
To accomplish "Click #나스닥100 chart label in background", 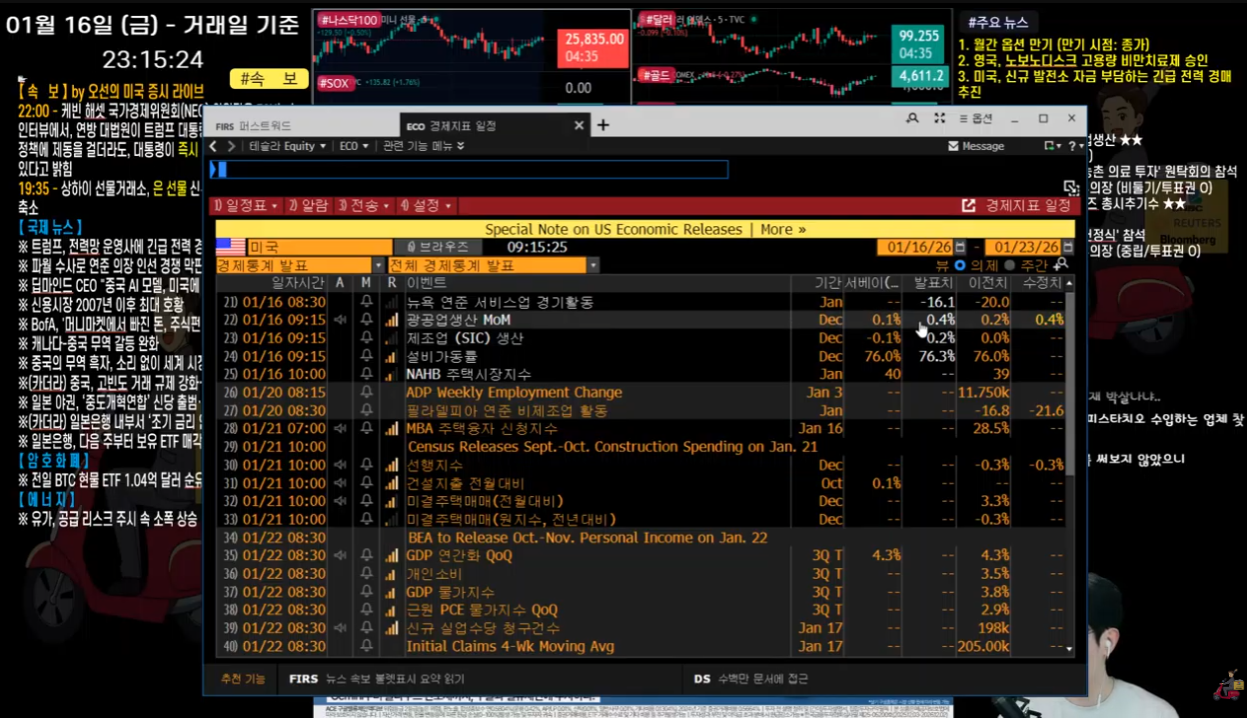I will (347, 20).
